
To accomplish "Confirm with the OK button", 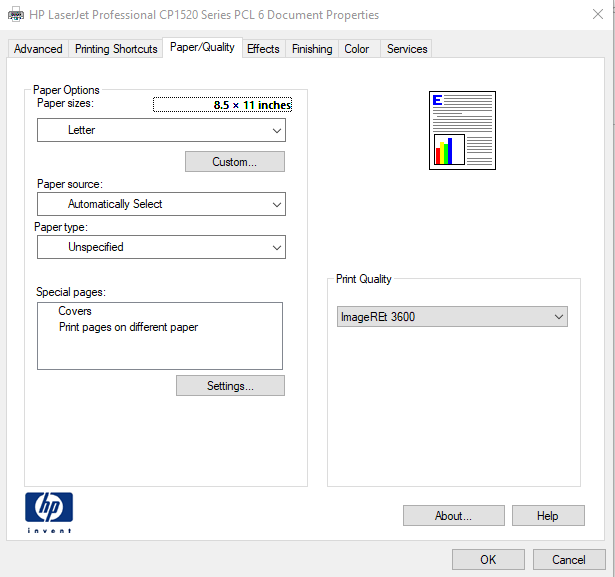I will [x=488, y=559].
